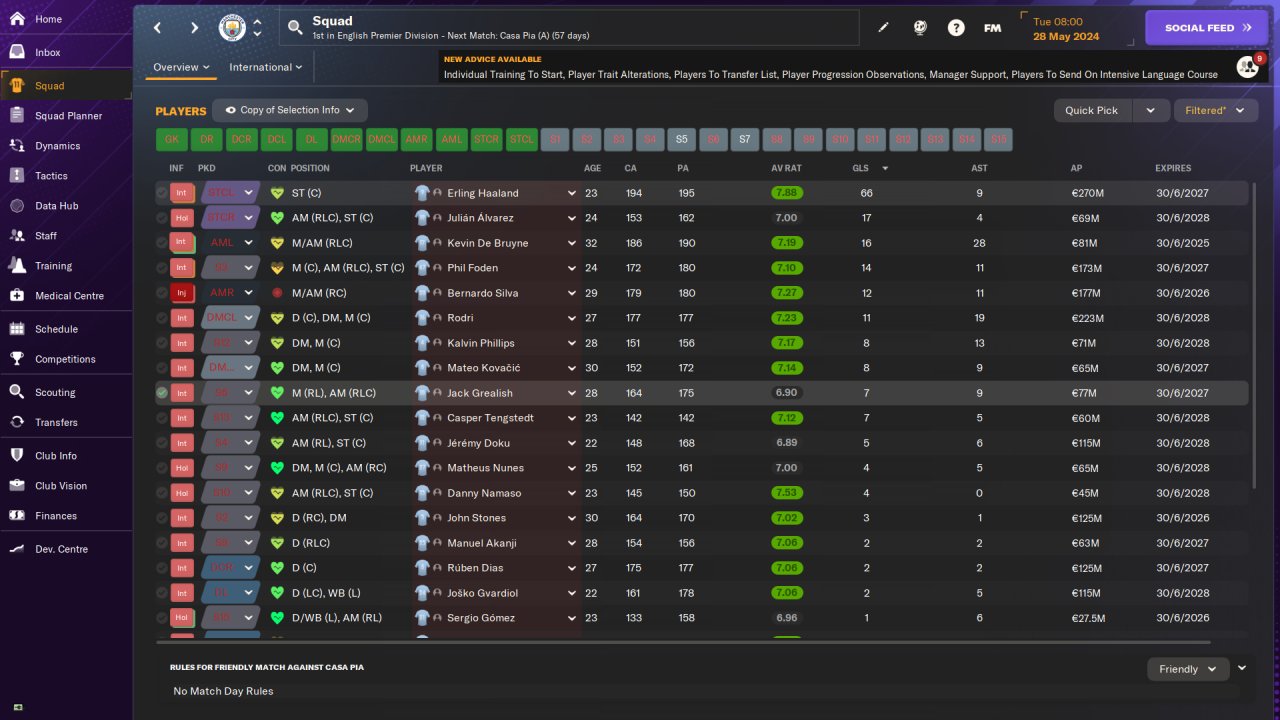Select the GK position button

172,140
